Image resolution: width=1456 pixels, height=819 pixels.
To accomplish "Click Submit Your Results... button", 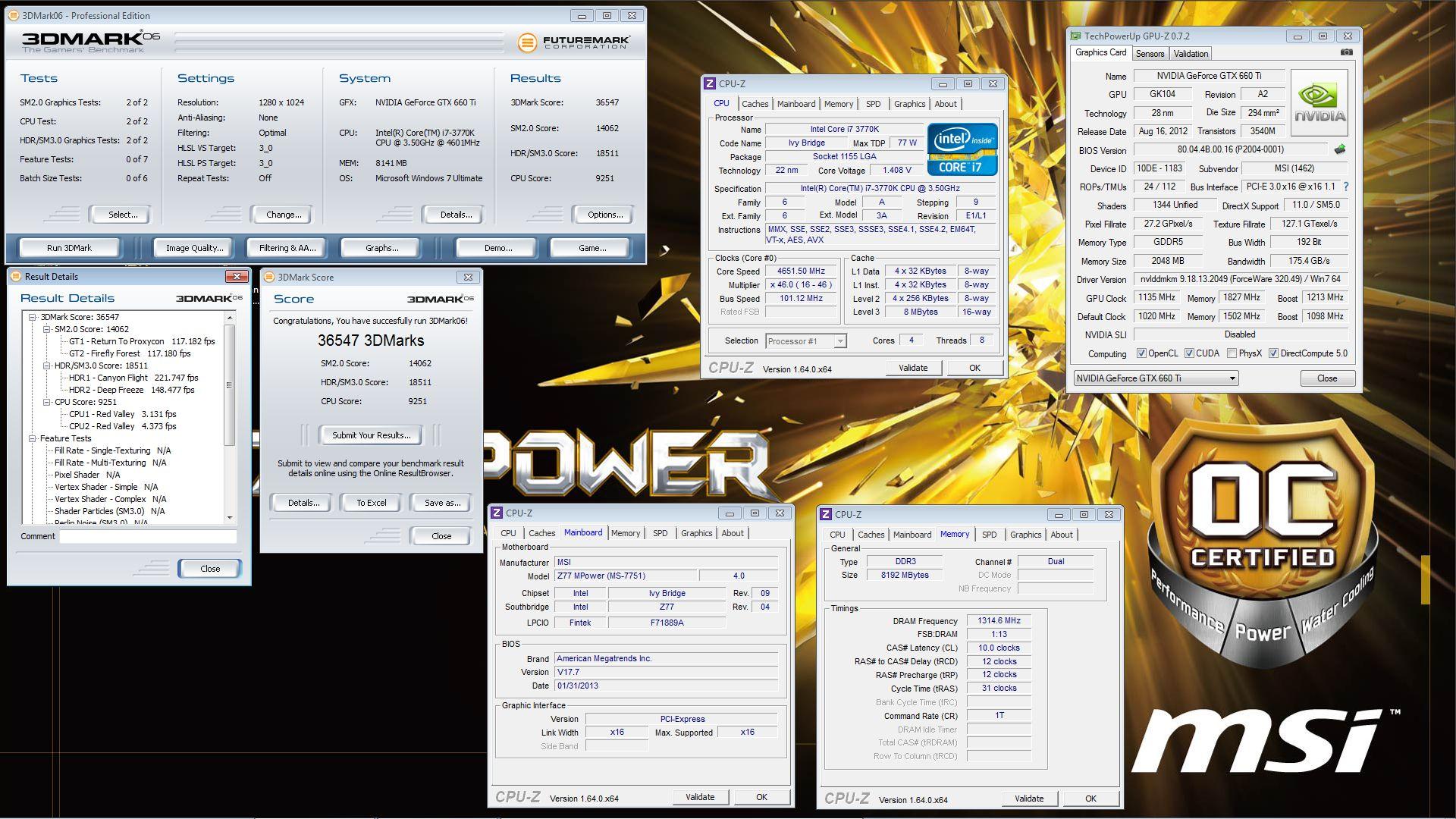I will [372, 435].
